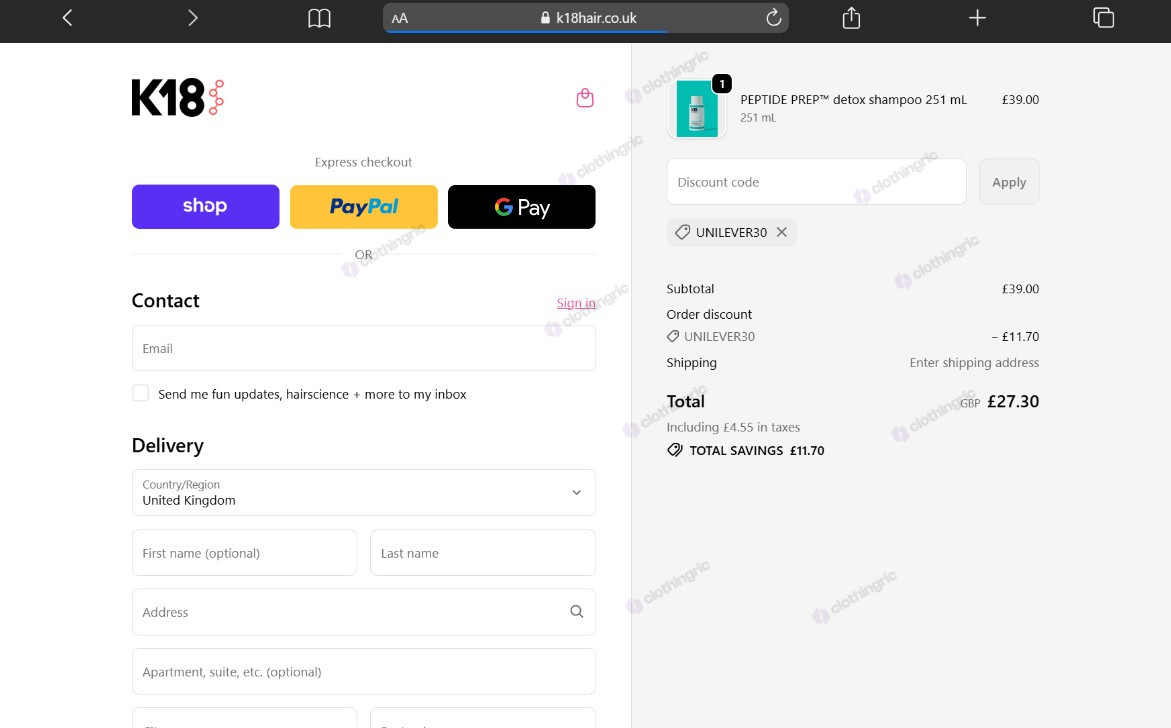The width and height of the screenshot is (1171, 728).
Task: Remove the UNILEVER30 discount code tag
Action: 782,232
